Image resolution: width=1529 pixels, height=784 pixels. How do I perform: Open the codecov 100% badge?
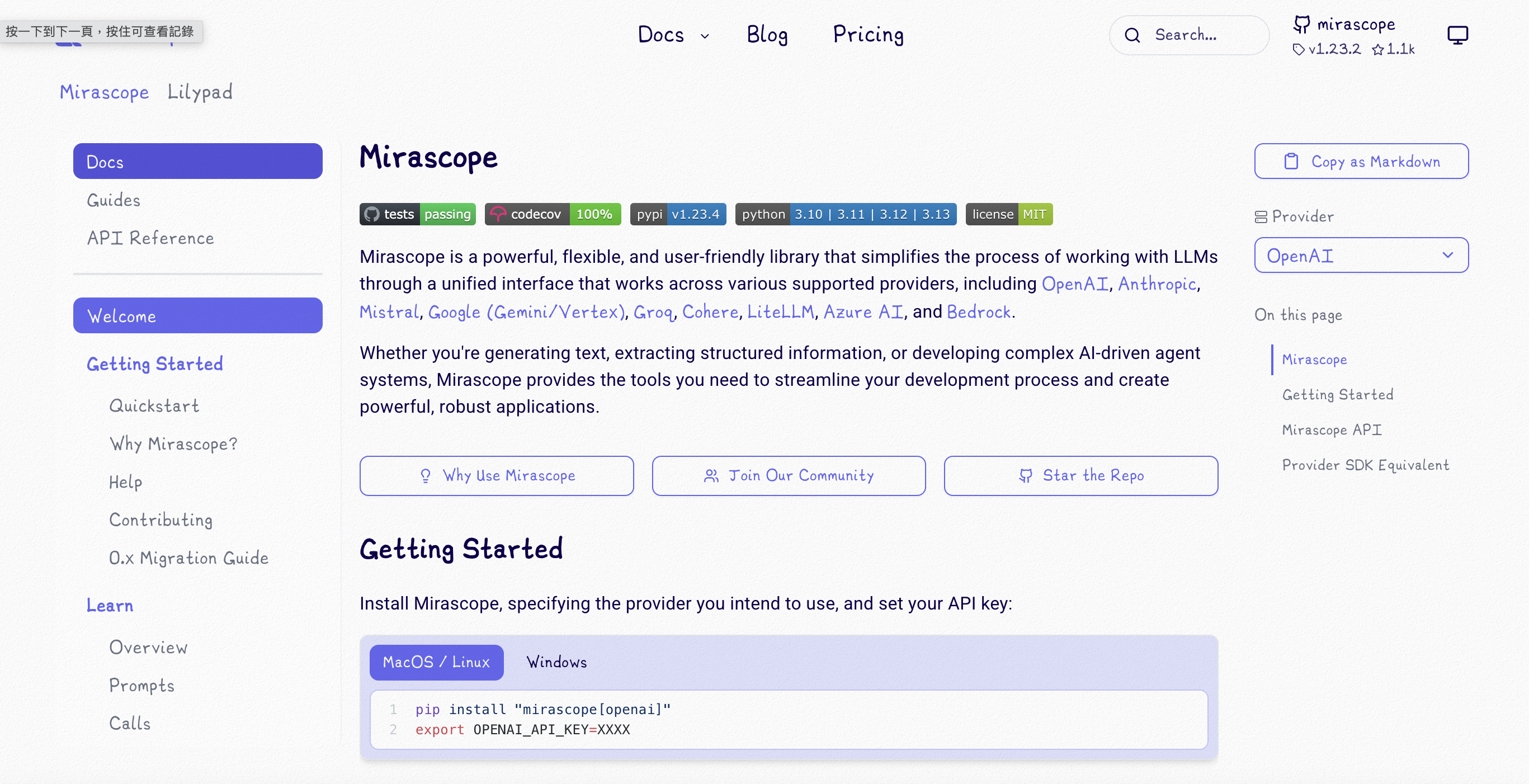click(x=553, y=214)
